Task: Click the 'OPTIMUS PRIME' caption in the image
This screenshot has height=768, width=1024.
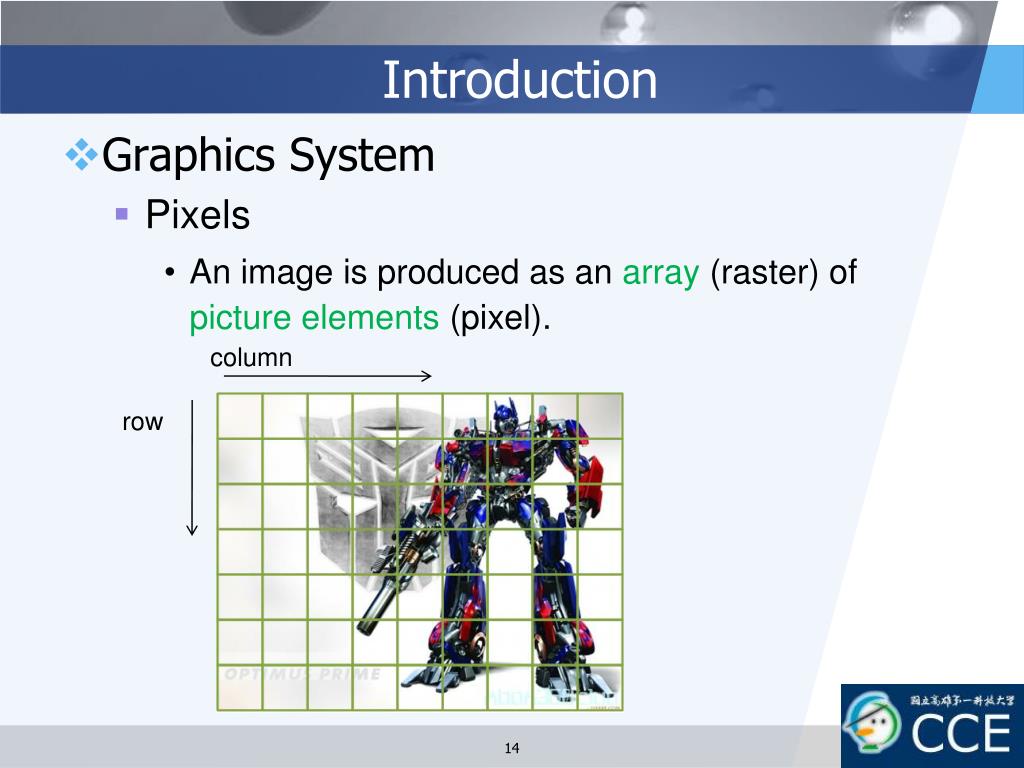Action: [302, 674]
